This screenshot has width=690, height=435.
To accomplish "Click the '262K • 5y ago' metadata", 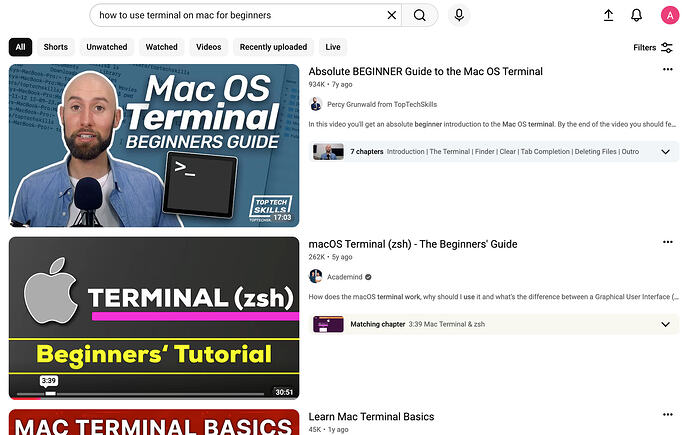I will point(330,257).
